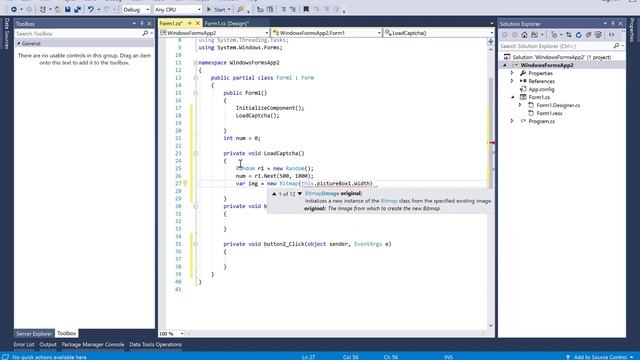Switch to the Form1.cs [Design] tab

click(x=227, y=23)
